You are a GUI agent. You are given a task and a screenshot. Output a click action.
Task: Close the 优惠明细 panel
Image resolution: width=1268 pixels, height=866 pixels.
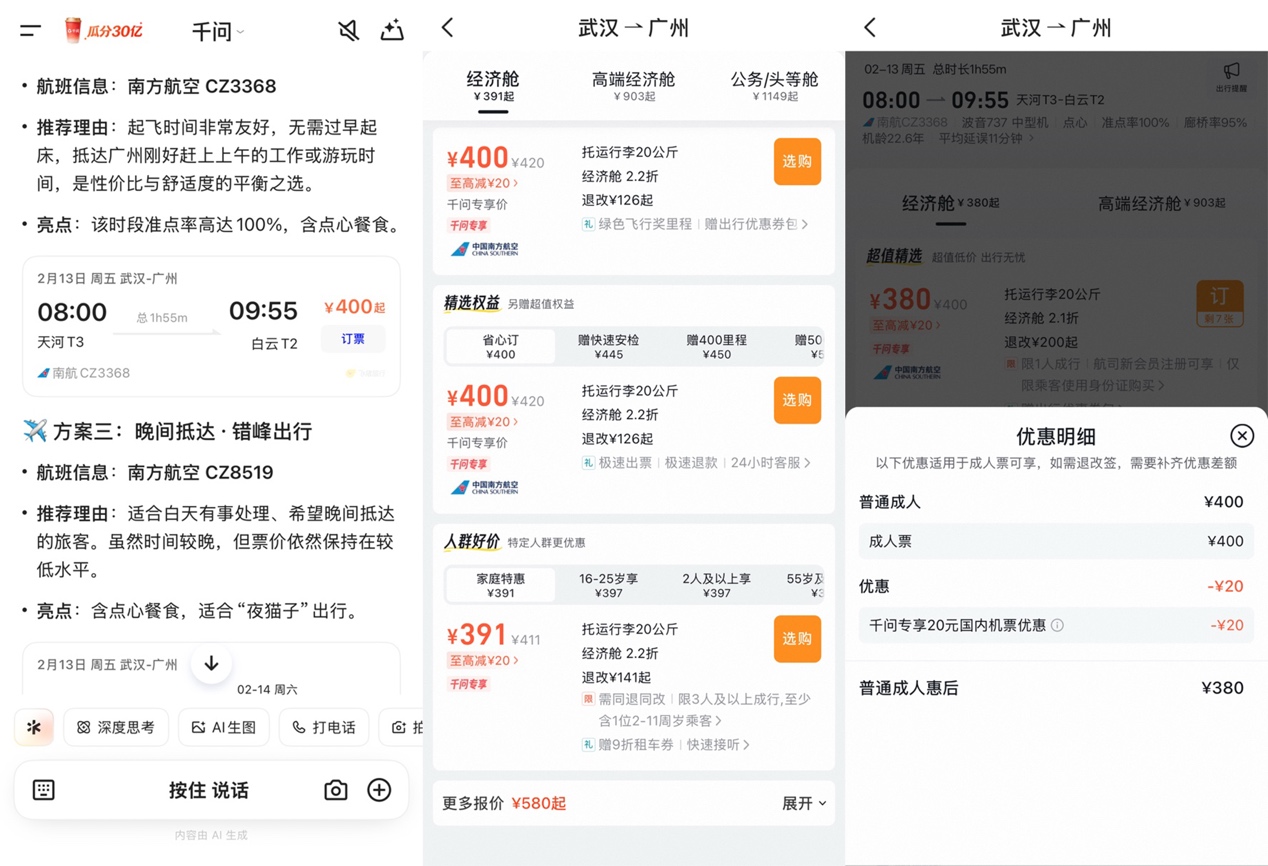pos(1242,435)
